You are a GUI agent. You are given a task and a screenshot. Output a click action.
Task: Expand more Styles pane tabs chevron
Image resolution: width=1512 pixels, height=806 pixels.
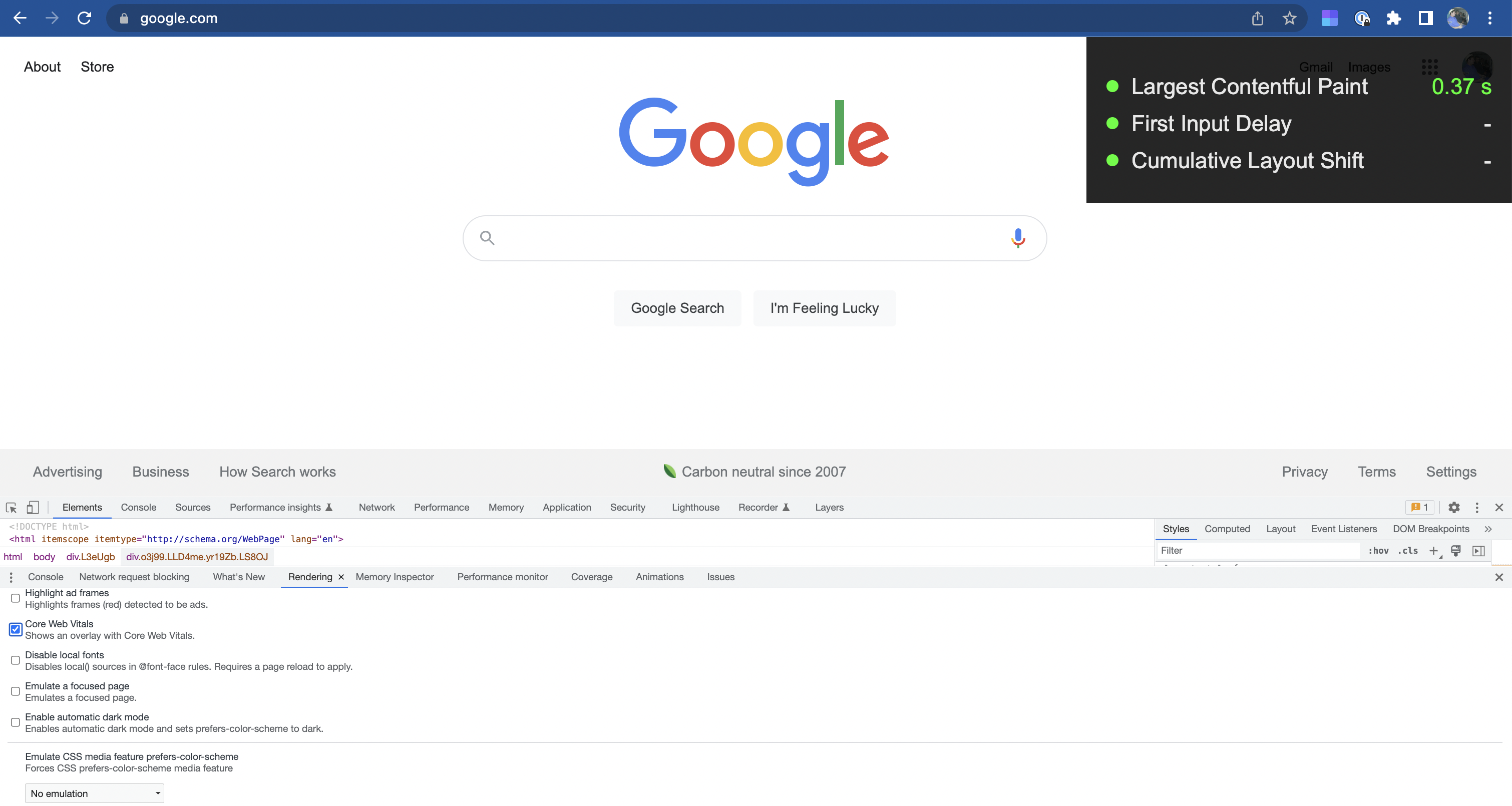click(1488, 529)
